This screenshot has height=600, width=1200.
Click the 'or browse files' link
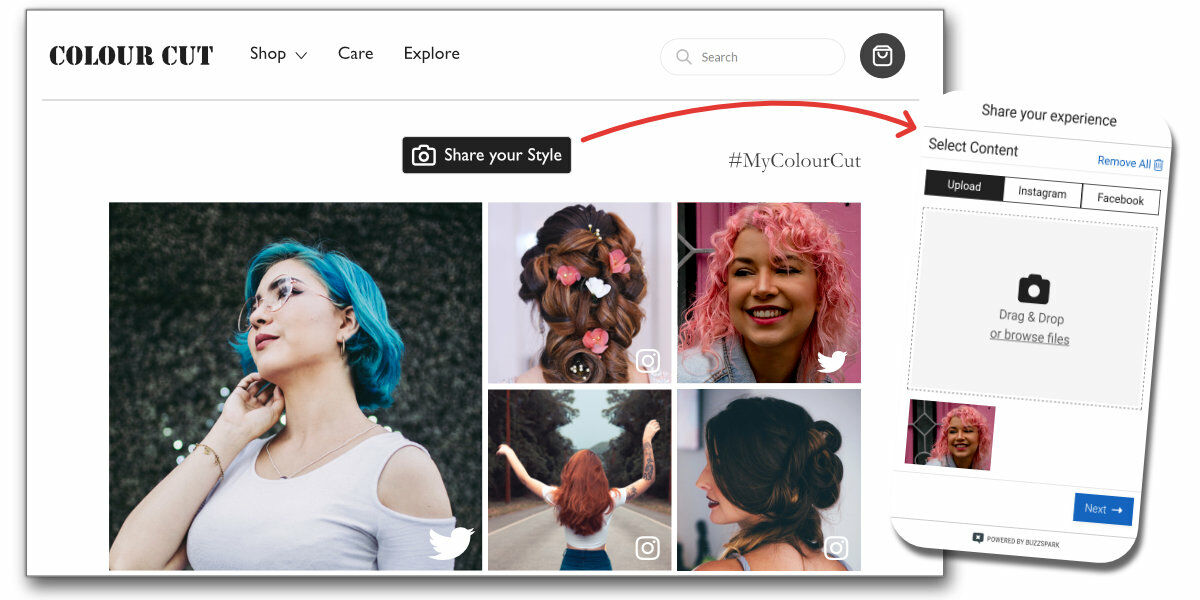click(x=1029, y=337)
